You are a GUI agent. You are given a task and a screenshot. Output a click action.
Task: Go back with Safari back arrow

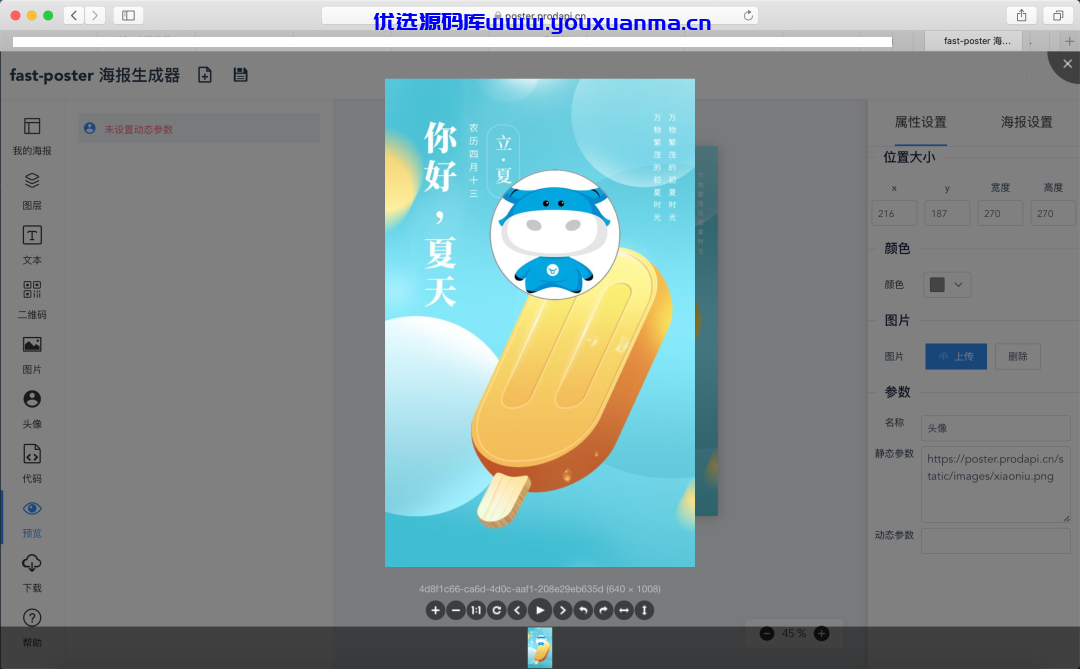(74, 15)
